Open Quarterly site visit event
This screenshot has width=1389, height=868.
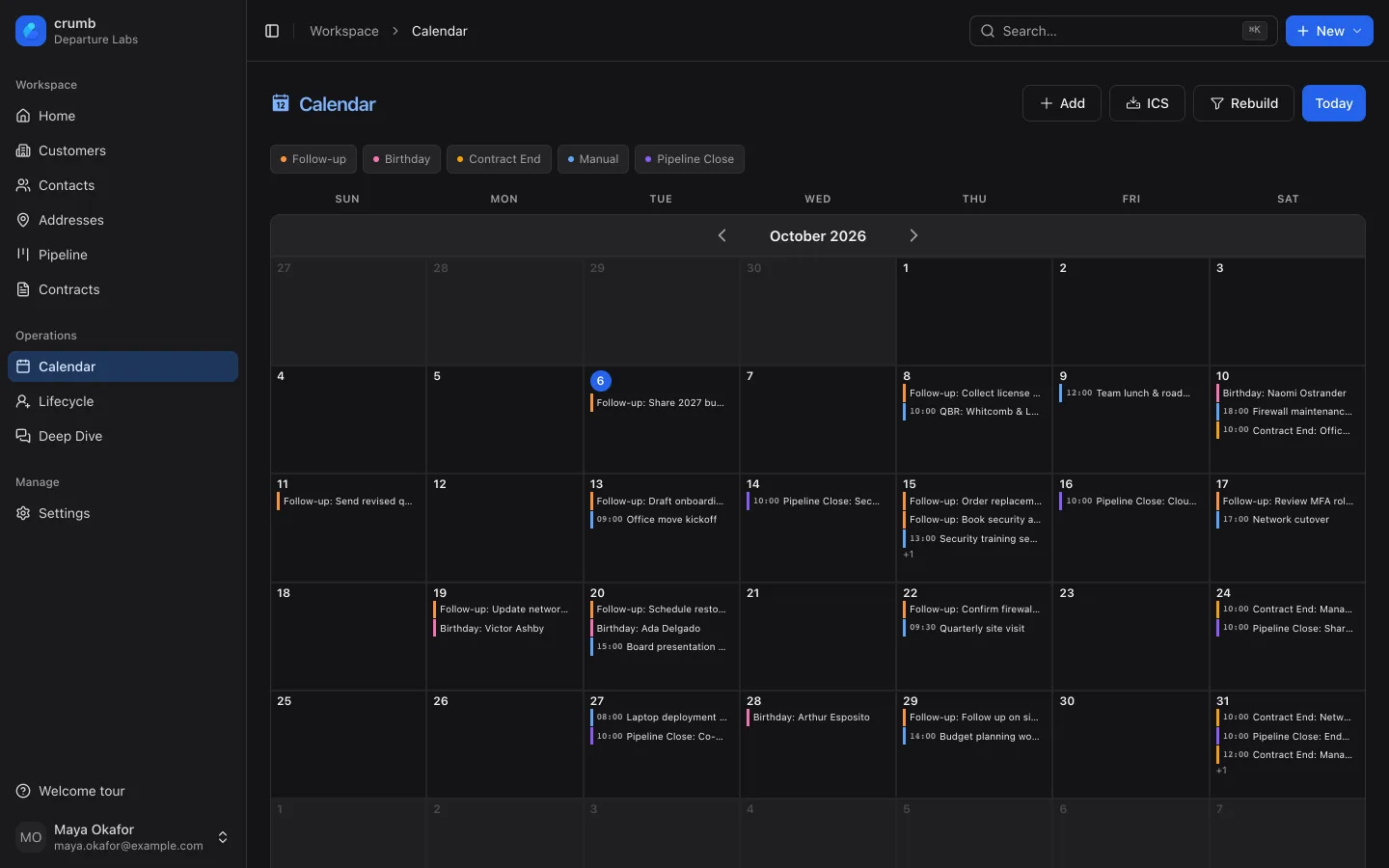pyautogui.click(x=973, y=629)
